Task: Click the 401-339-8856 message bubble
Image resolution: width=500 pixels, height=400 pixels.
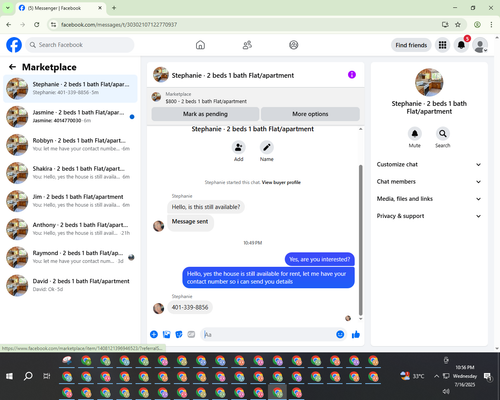Action: click(x=190, y=307)
